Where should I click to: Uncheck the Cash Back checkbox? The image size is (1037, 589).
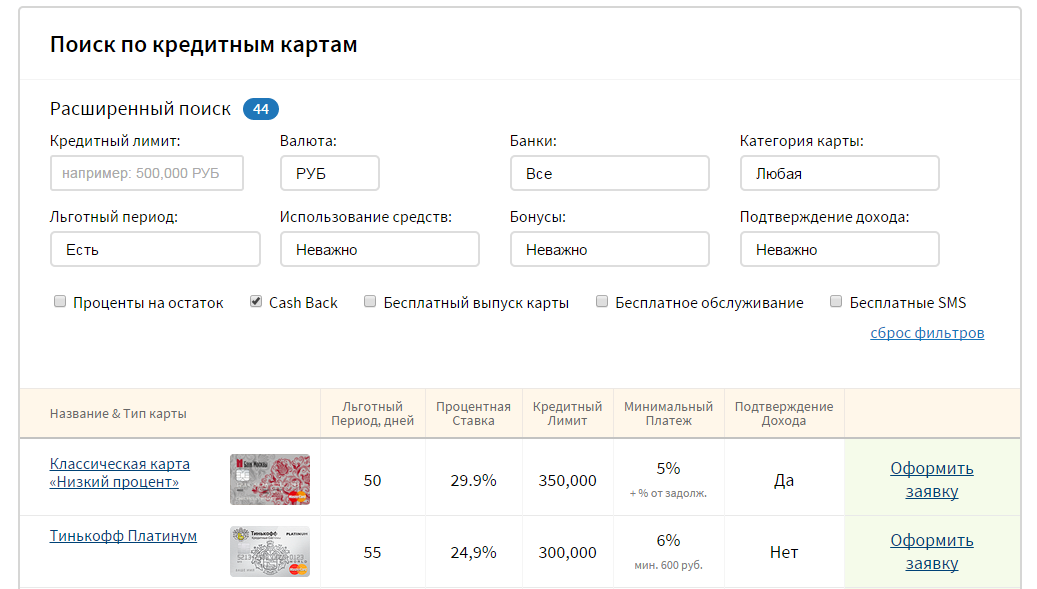click(256, 301)
